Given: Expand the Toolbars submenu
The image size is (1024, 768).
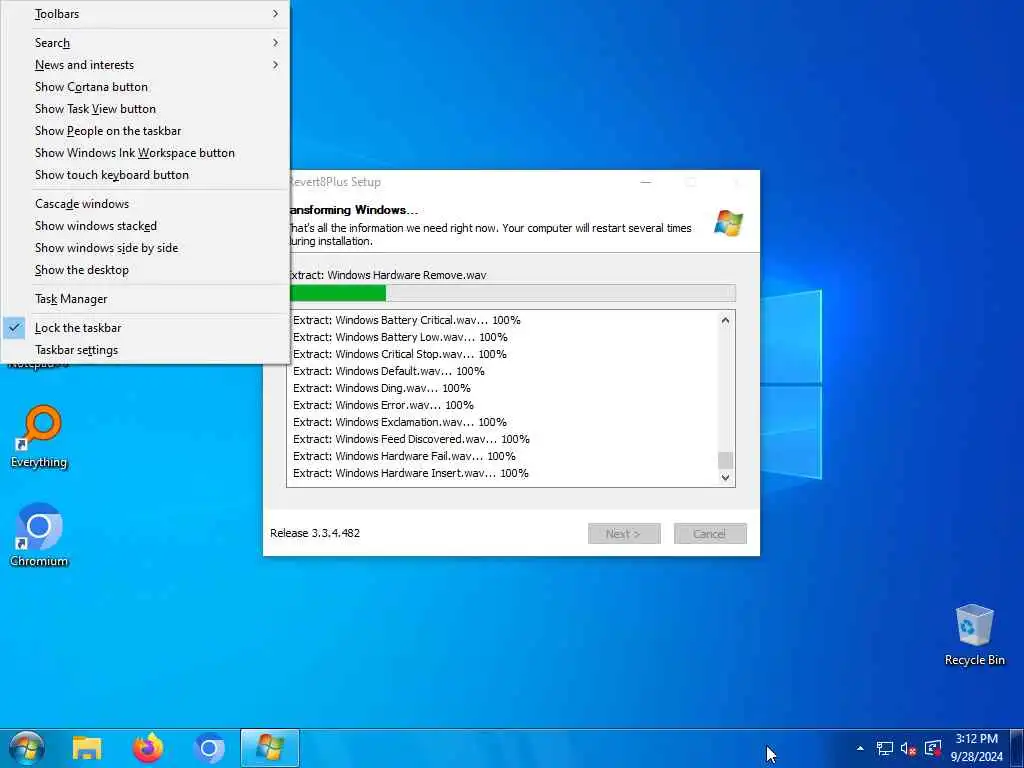Looking at the screenshot, I should (146, 14).
